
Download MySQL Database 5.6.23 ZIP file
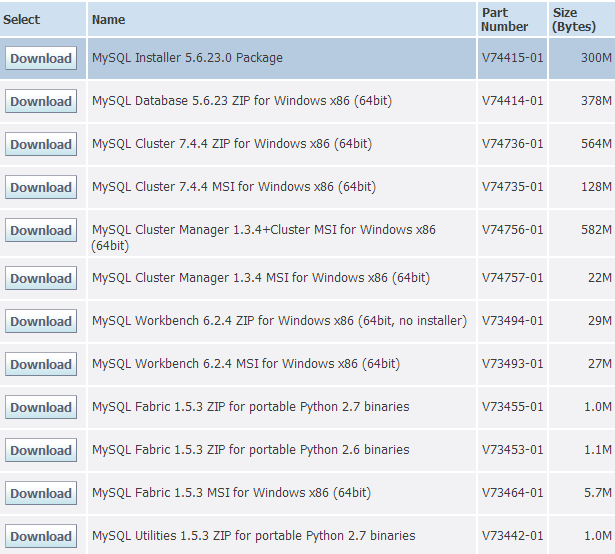click(41, 101)
